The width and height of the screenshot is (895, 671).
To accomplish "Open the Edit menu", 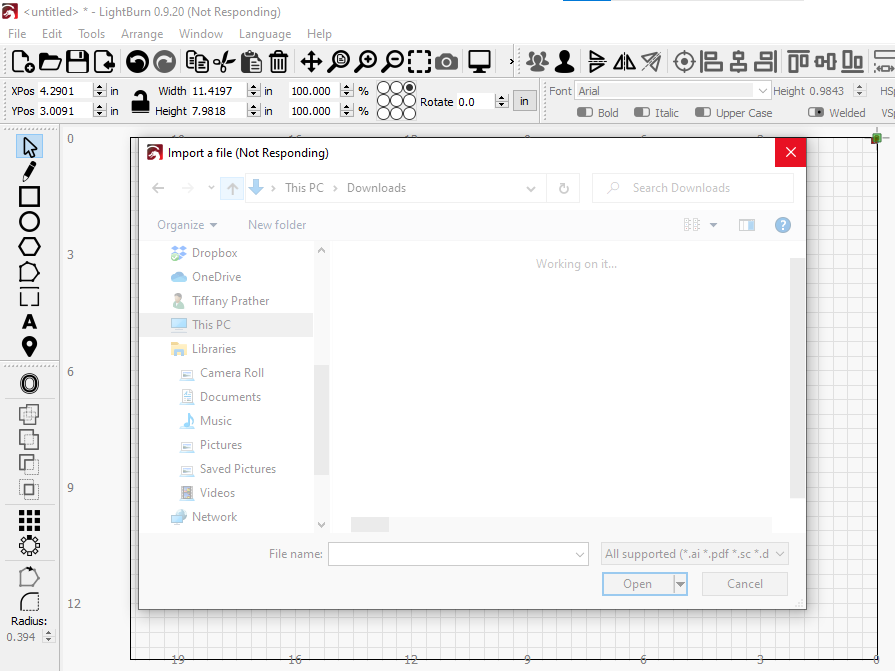I will [51, 34].
